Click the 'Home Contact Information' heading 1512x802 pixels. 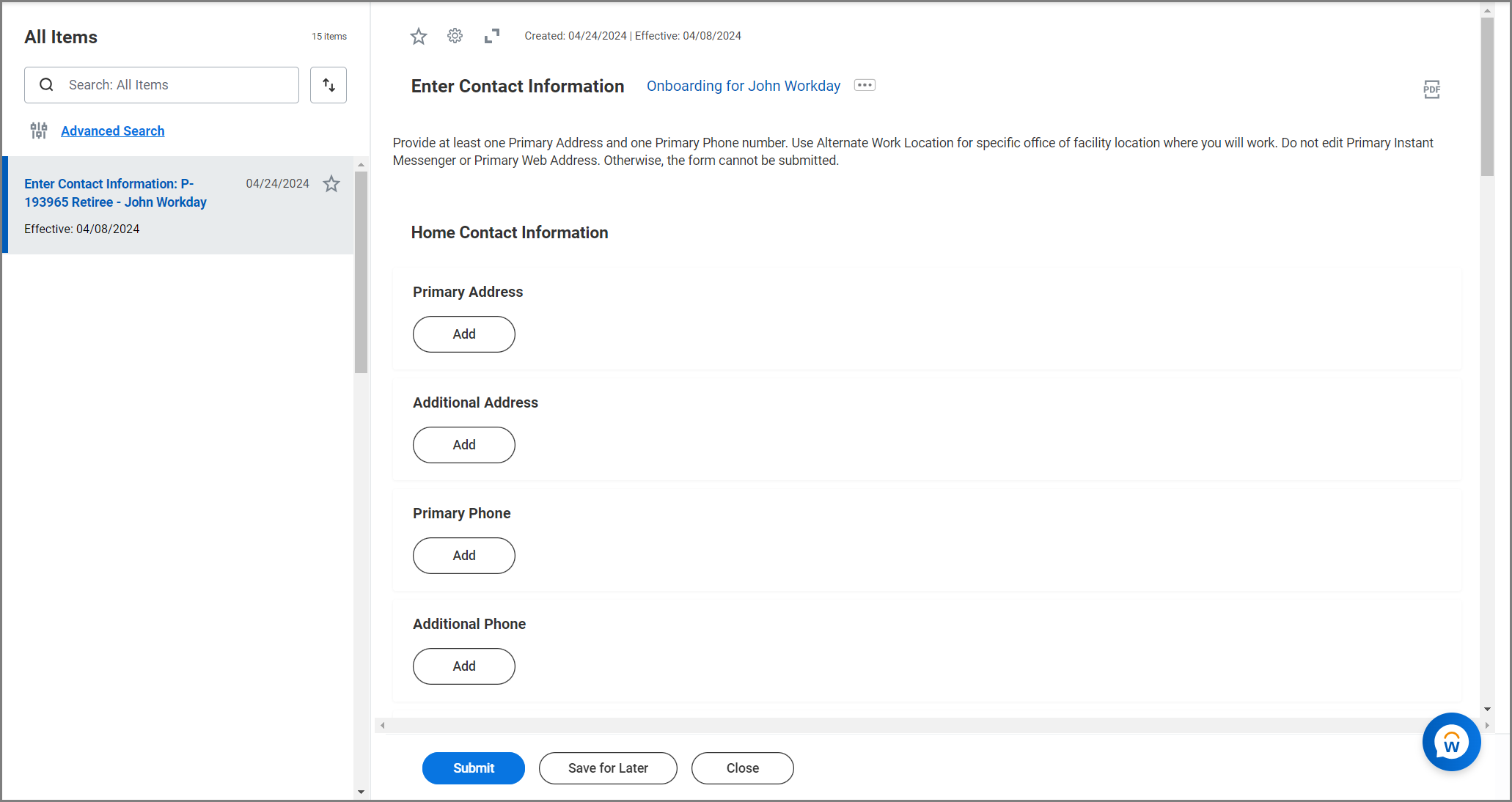510,232
